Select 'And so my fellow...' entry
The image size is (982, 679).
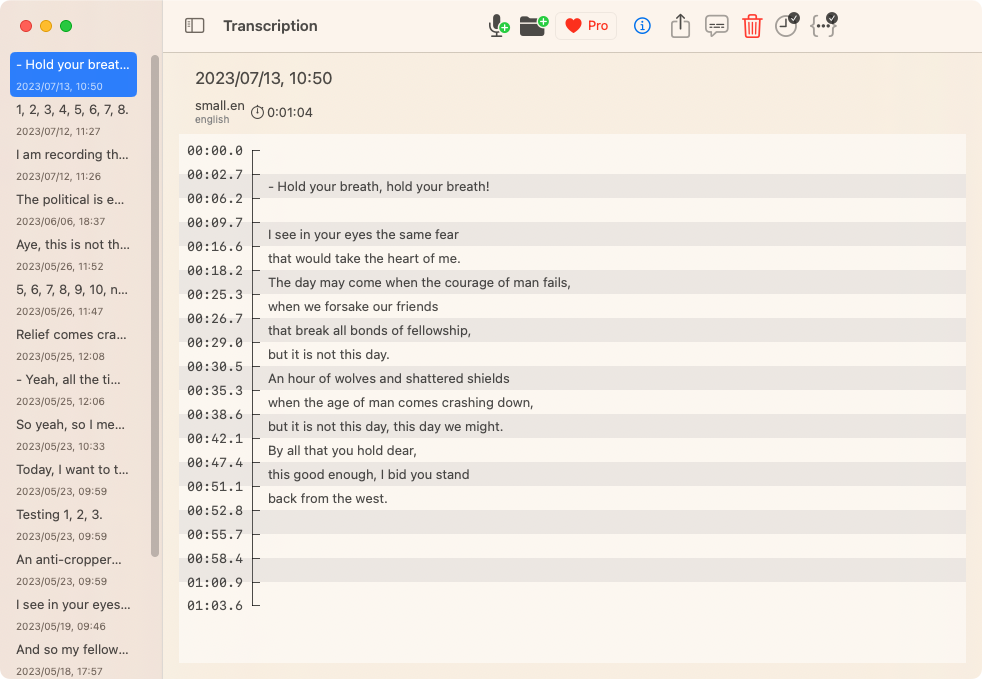[73, 659]
